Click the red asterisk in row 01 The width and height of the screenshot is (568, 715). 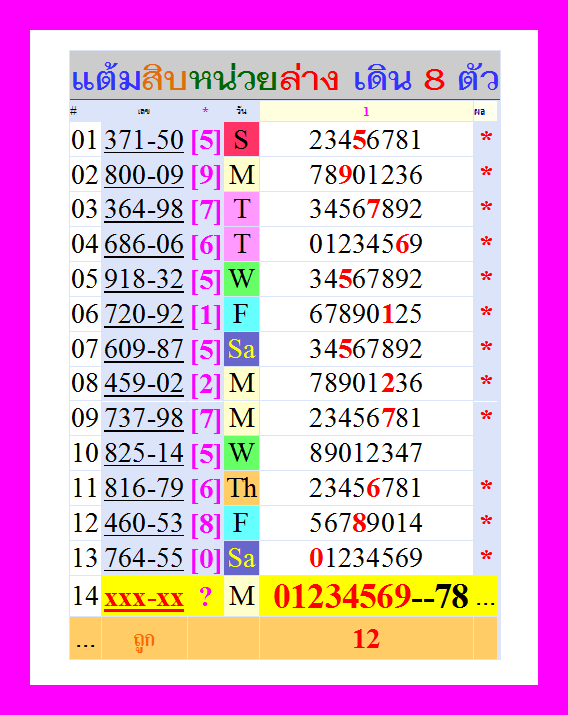pyautogui.click(x=486, y=138)
